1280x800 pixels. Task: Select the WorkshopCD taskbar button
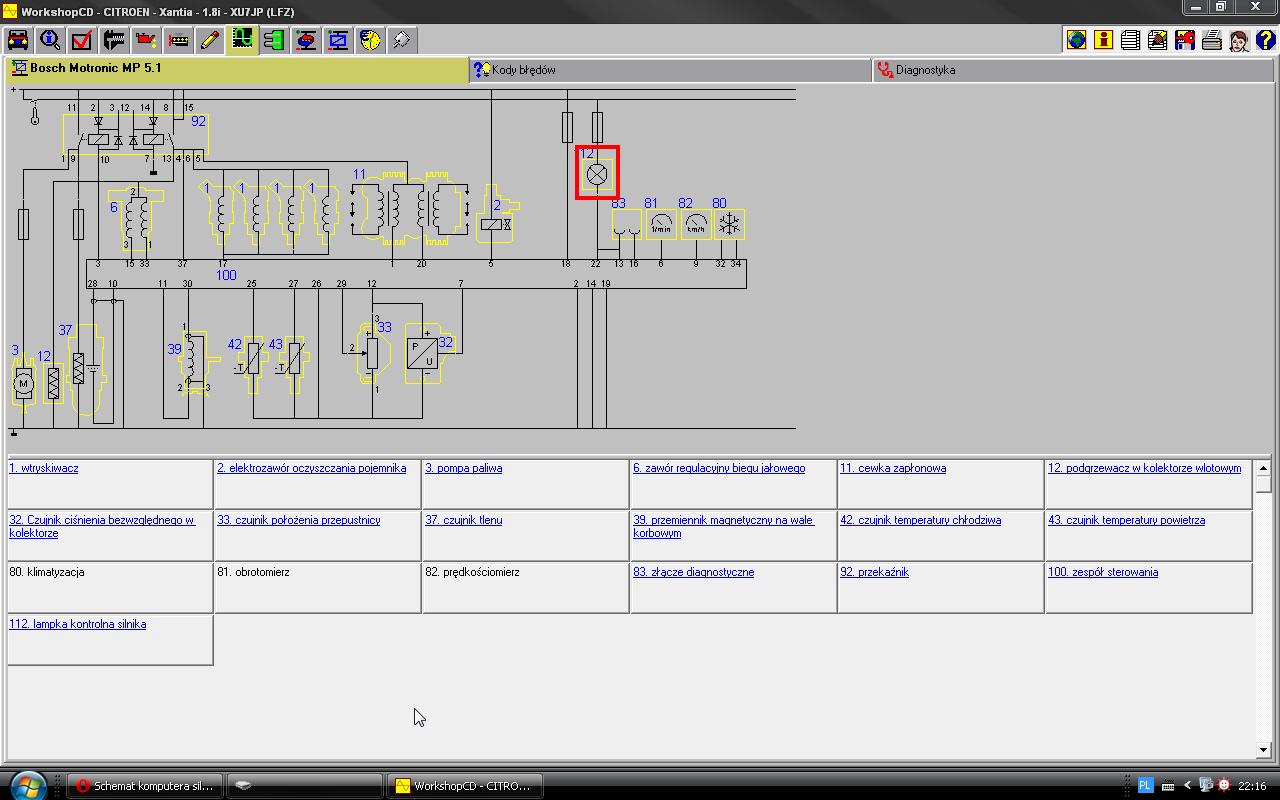coord(465,785)
